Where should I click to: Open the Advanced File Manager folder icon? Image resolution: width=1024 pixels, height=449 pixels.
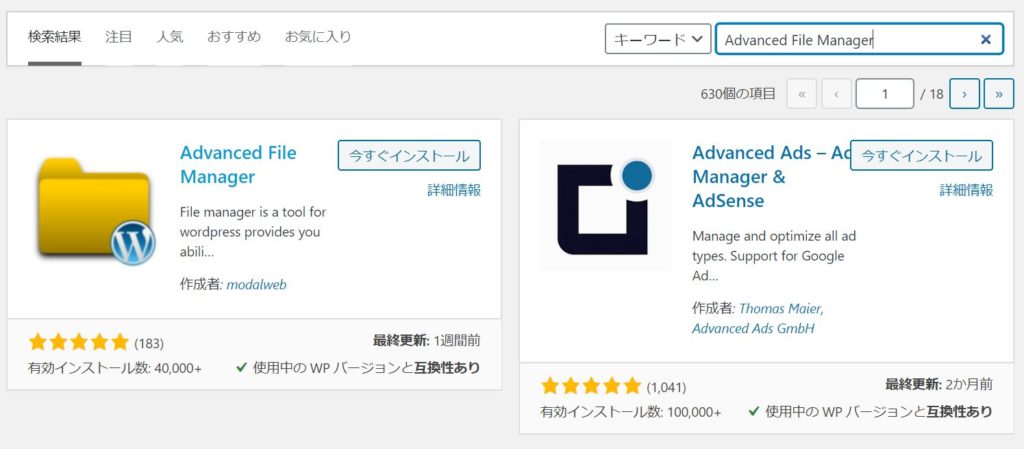pos(96,211)
